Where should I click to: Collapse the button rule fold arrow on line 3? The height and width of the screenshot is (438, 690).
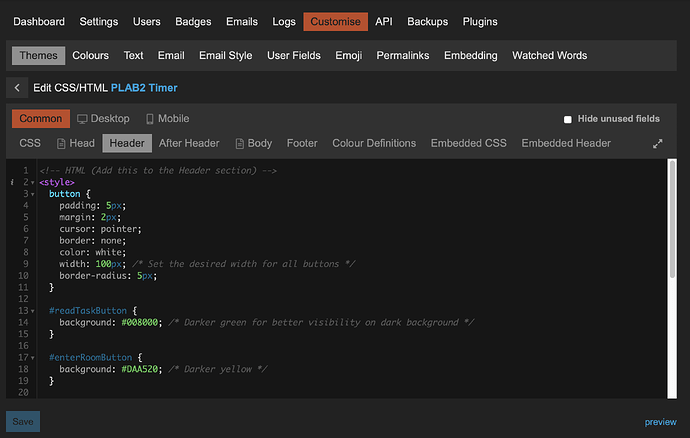(33, 194)
